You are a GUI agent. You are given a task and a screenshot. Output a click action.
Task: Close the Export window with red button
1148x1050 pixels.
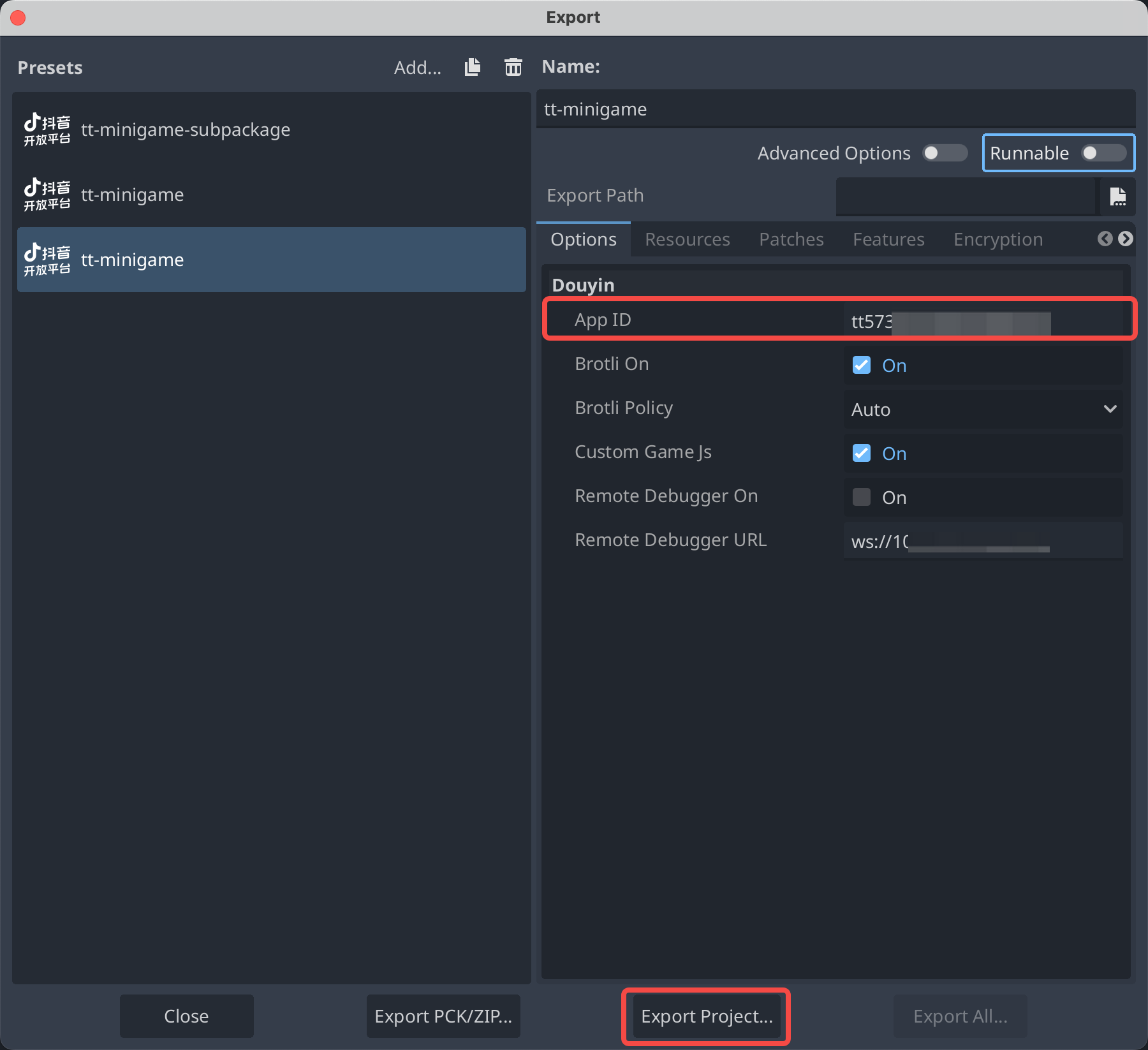[x=18, y=17]
